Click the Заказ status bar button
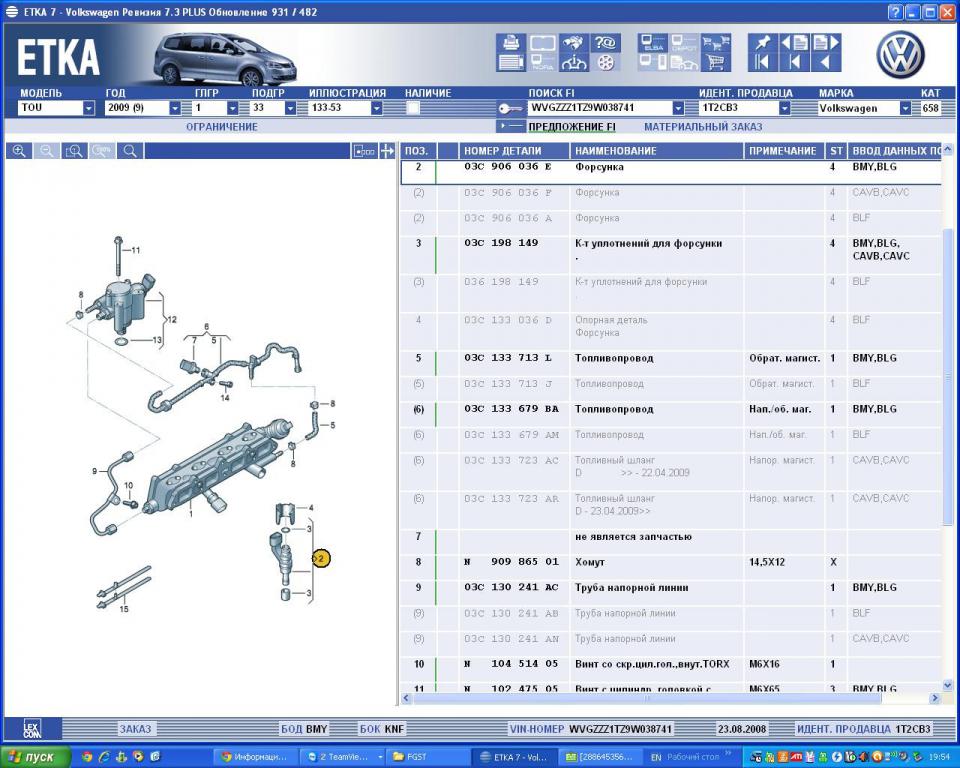Screen dimensions: 960x768 pyautogui.click(x=135, y=729)
